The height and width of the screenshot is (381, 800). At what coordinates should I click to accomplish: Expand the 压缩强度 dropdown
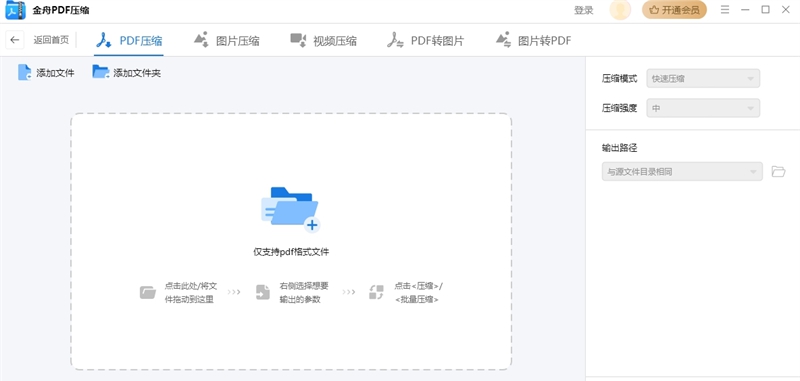pos(703,108)
